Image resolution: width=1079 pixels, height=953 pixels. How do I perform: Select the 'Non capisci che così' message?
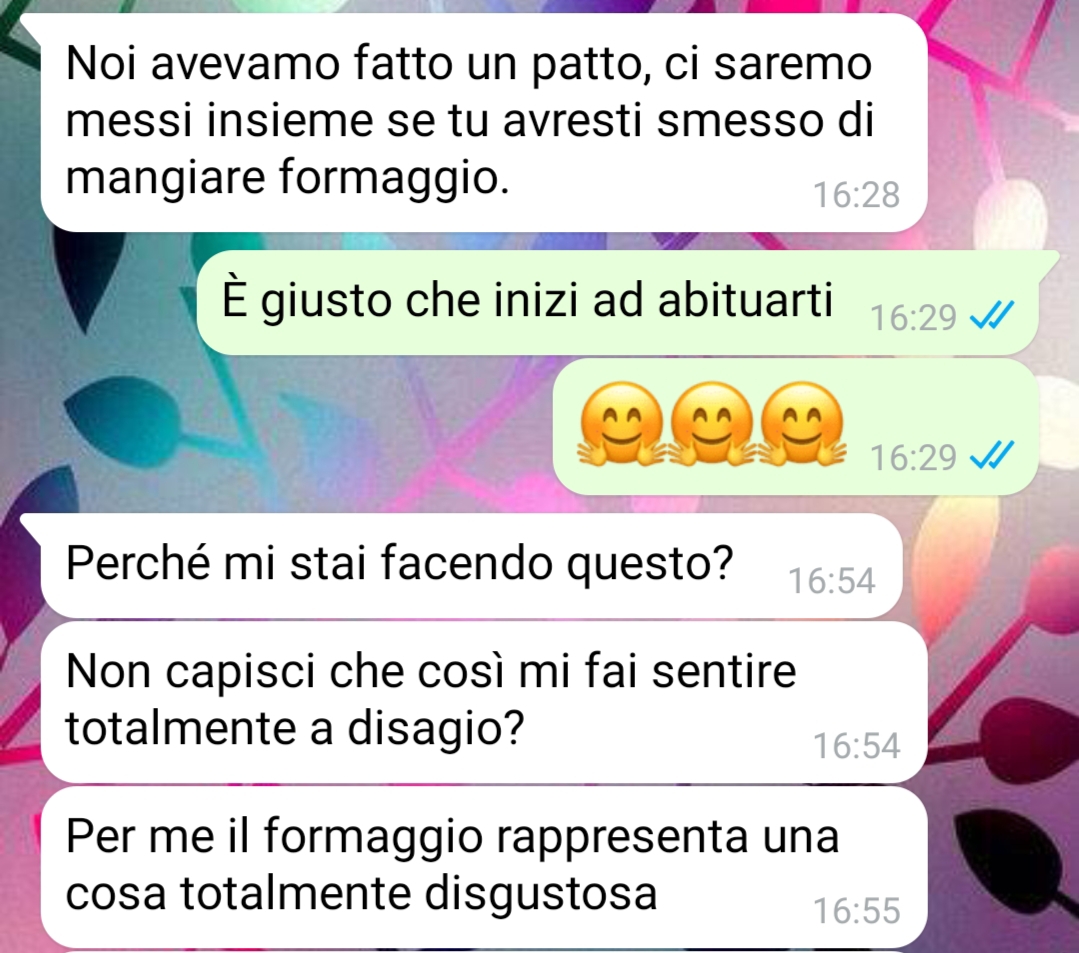tap(484, 702)
